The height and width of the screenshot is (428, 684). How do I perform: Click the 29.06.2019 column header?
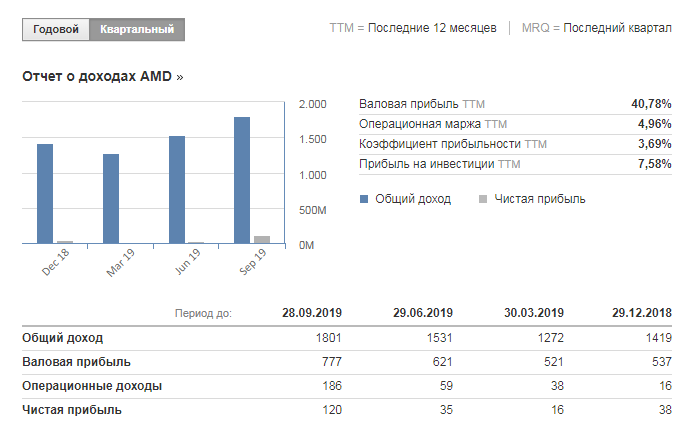click(423, 313)
